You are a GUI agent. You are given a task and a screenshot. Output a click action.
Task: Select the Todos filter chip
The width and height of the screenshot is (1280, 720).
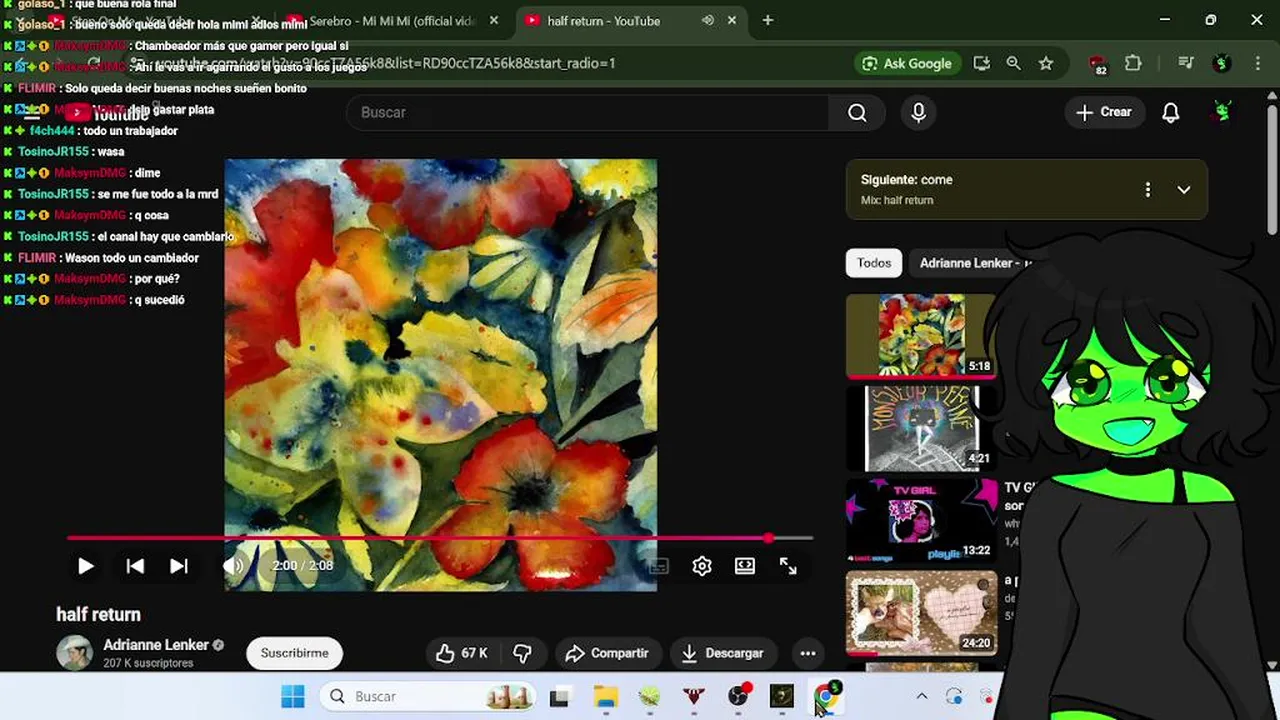[x=874, y=263]
